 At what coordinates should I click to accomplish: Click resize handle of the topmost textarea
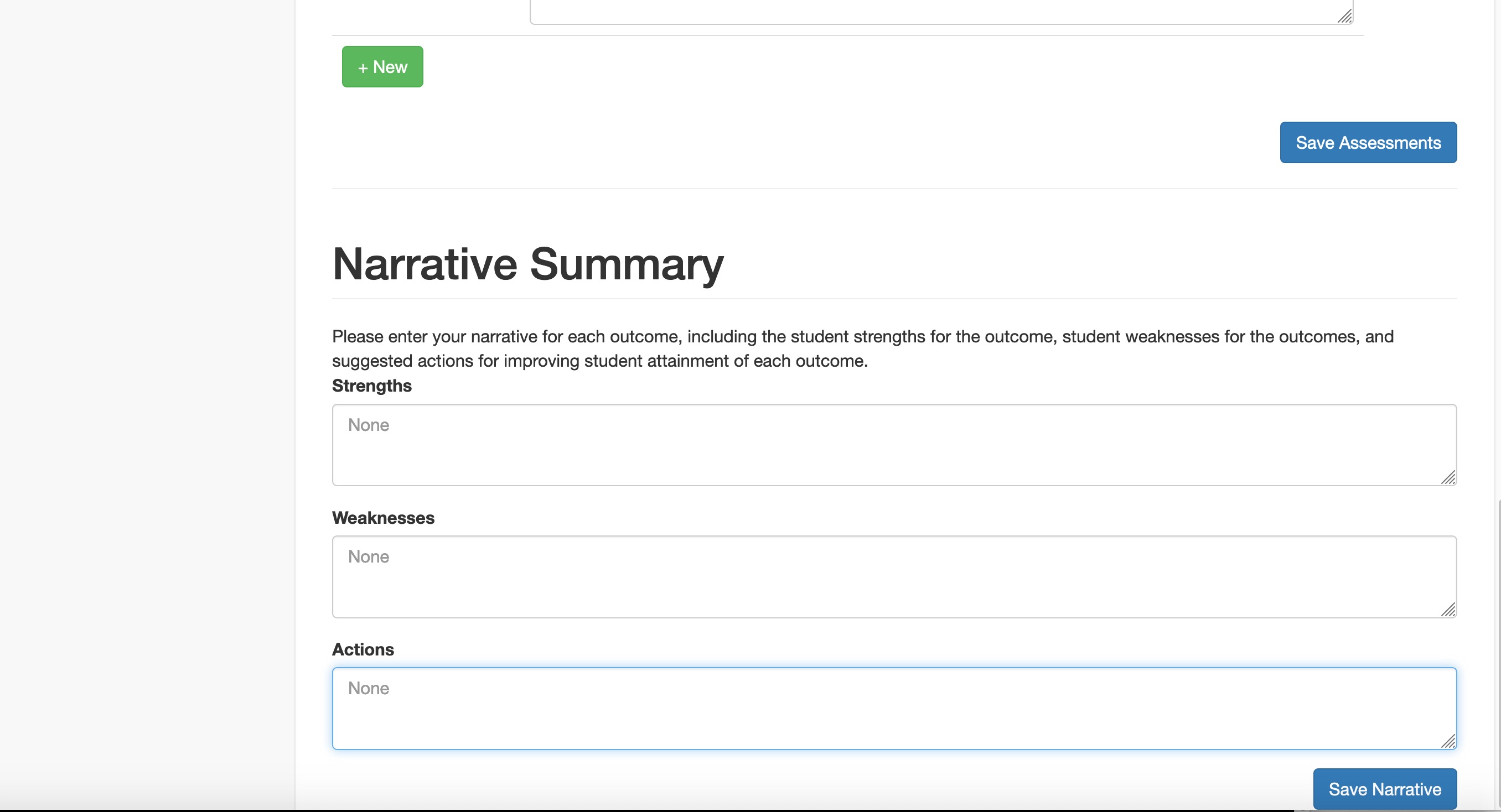pos(1345,16)
